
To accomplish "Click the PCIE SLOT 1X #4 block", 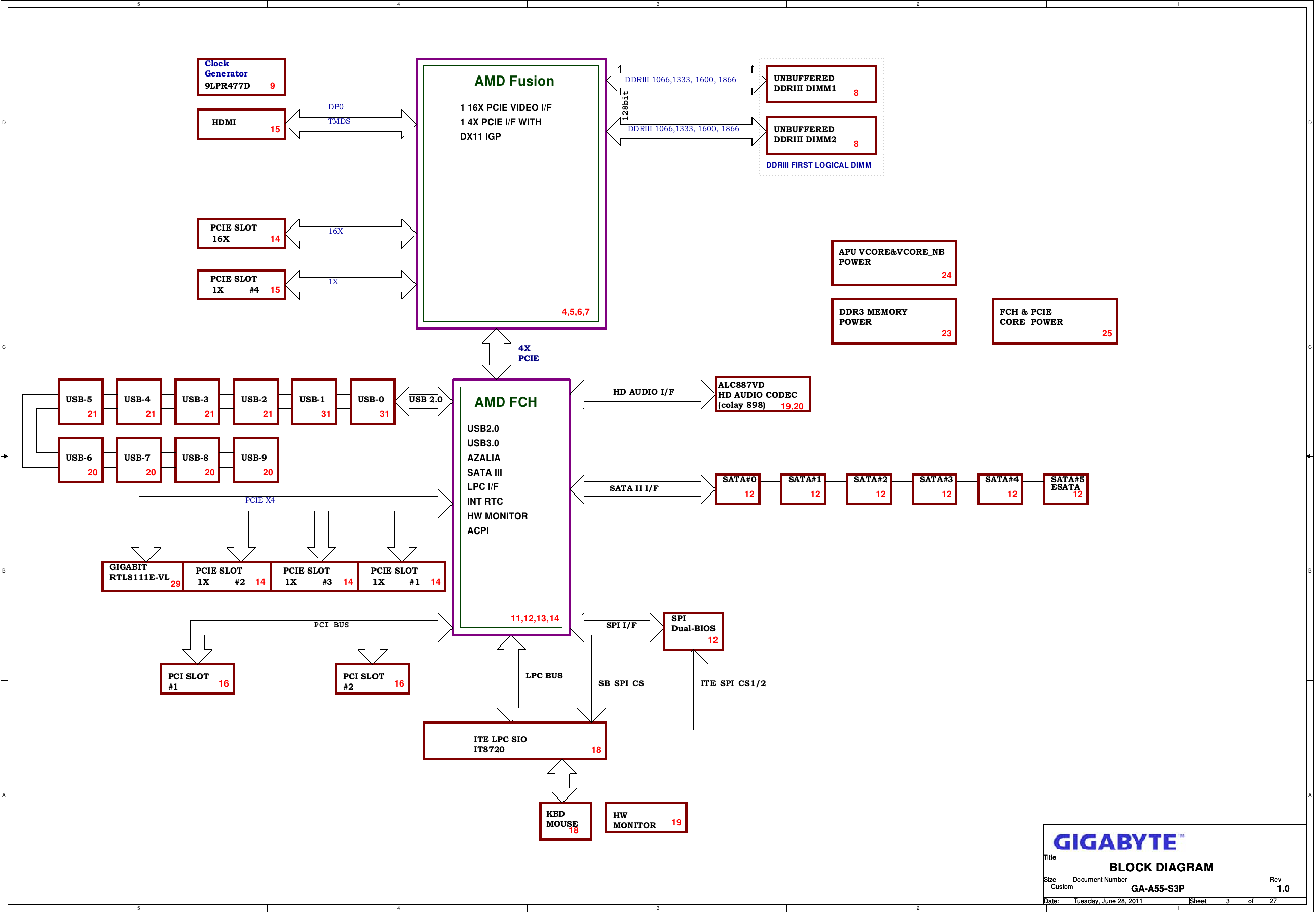I will pos(241,285).
